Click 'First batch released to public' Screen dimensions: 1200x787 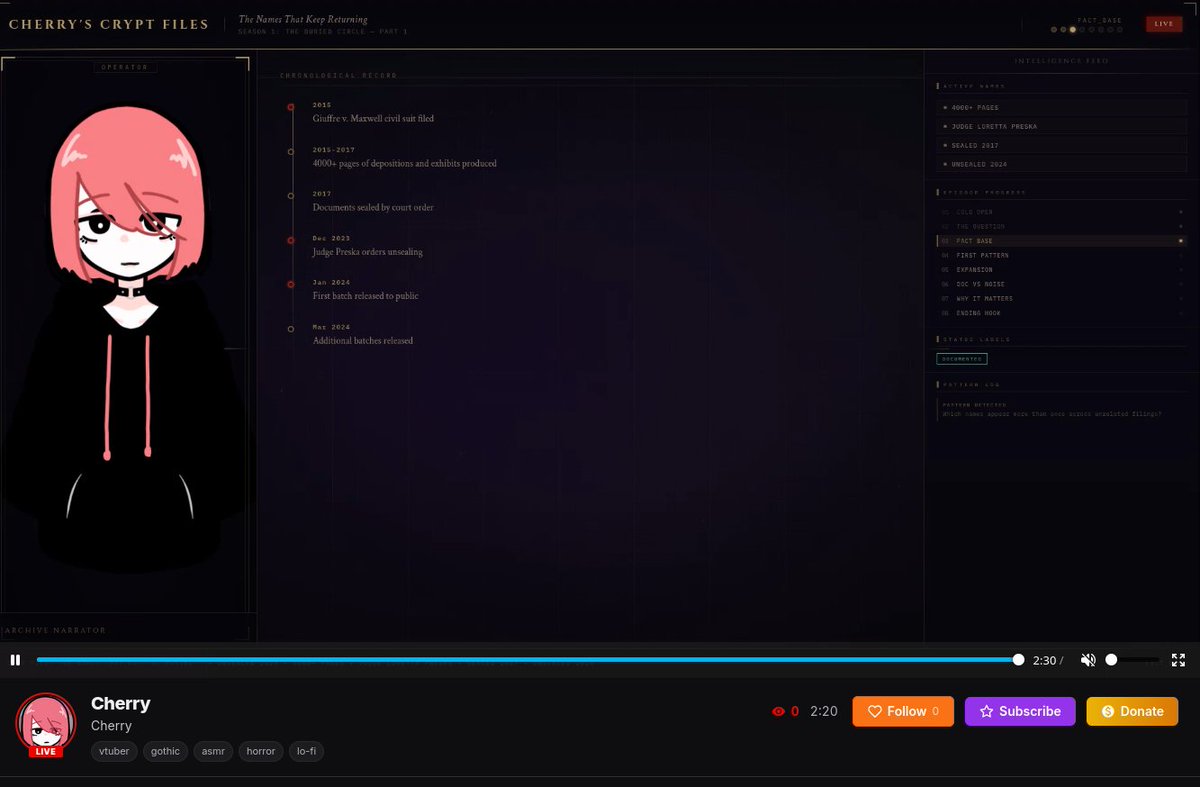point(365,296)
